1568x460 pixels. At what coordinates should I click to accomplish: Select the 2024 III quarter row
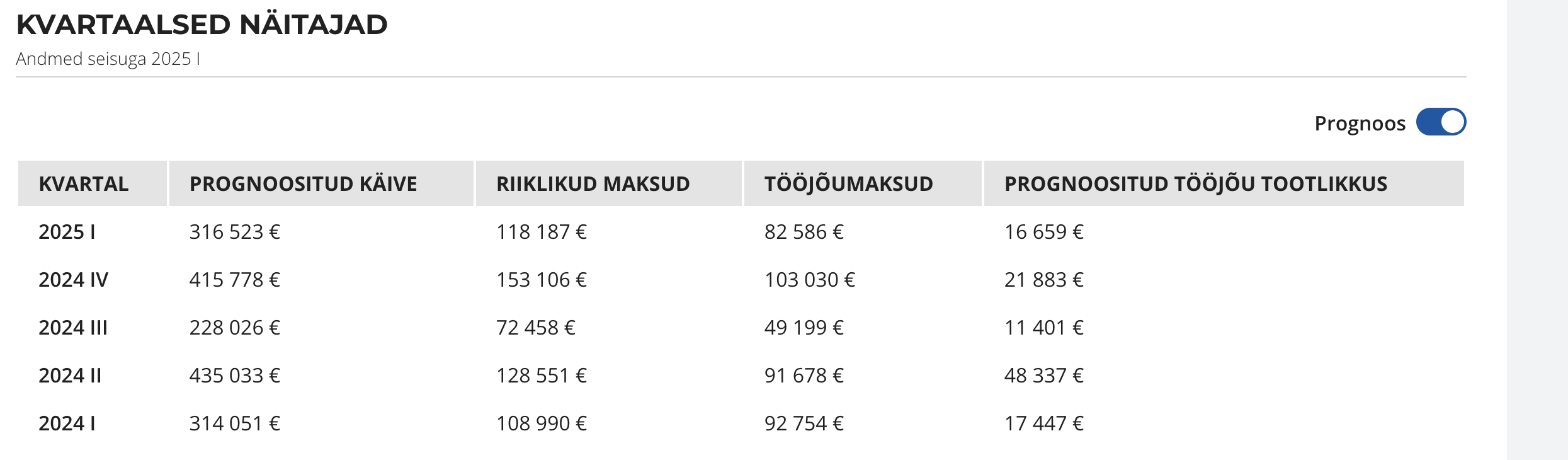pyautogui.click(x=741, y=328)
